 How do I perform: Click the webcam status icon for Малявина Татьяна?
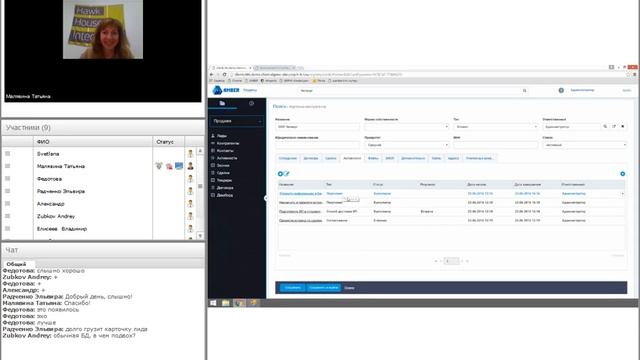[x=159, y=166]
